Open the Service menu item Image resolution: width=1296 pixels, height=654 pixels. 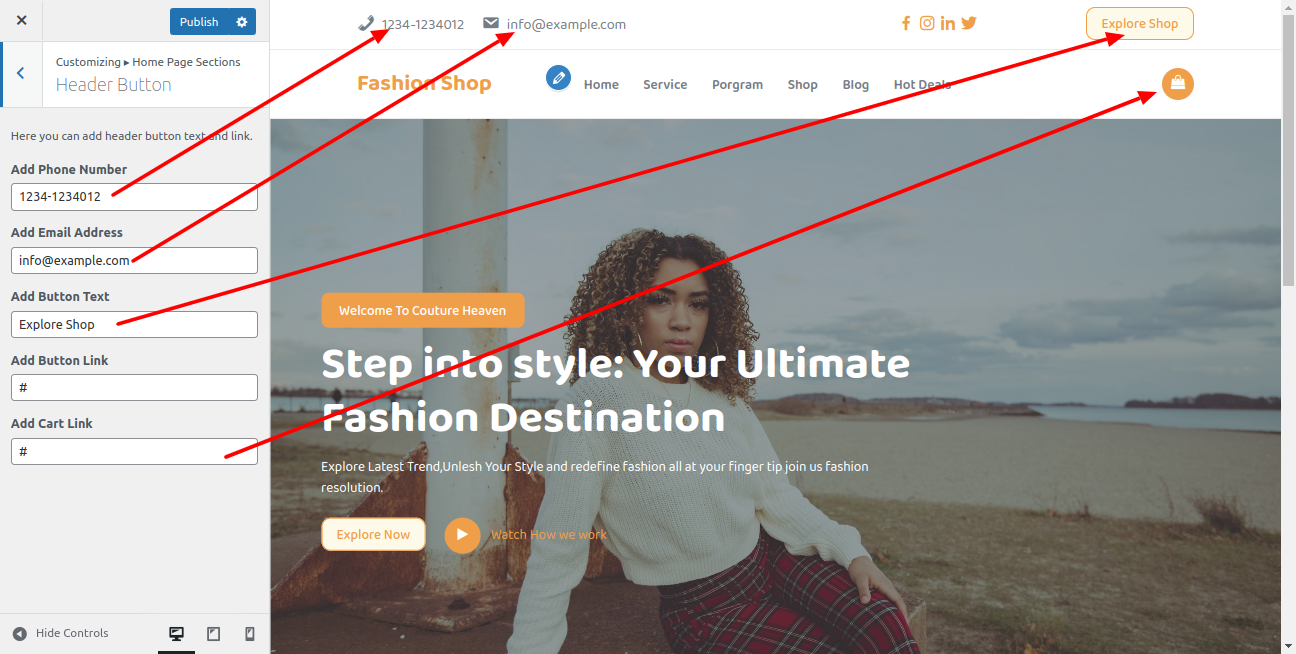click(665, 85)
